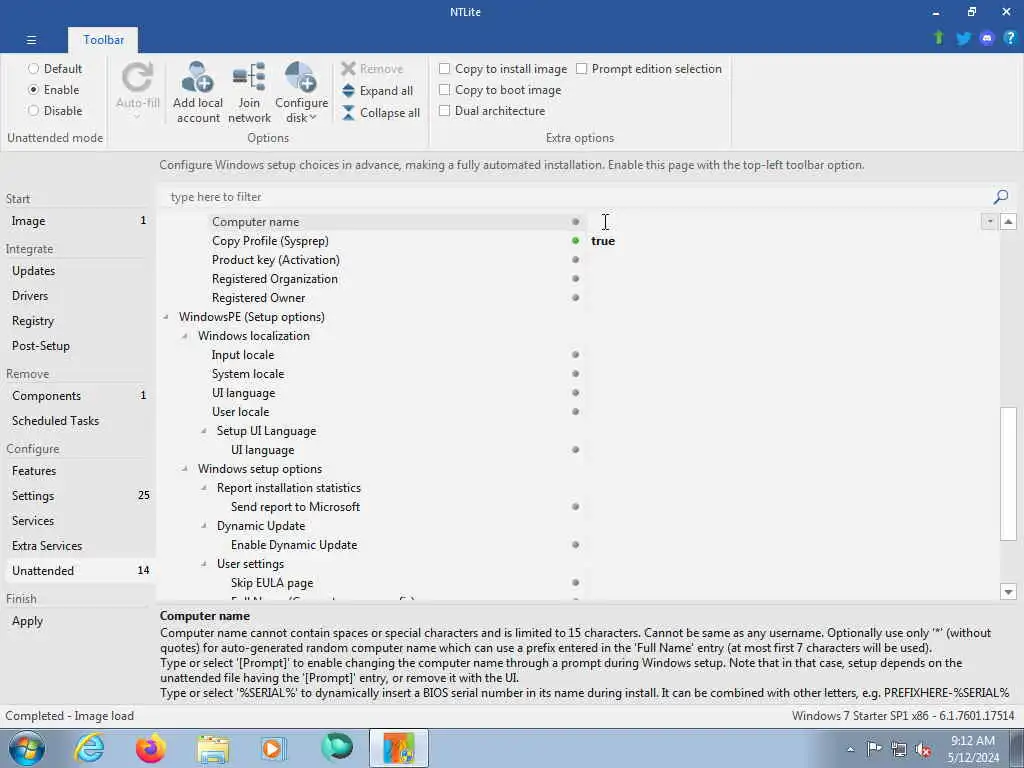Viewport: 1024px width, 768px height.
Task: Select the Disable unattended mode radio
Action: click(x=33, y=110)
